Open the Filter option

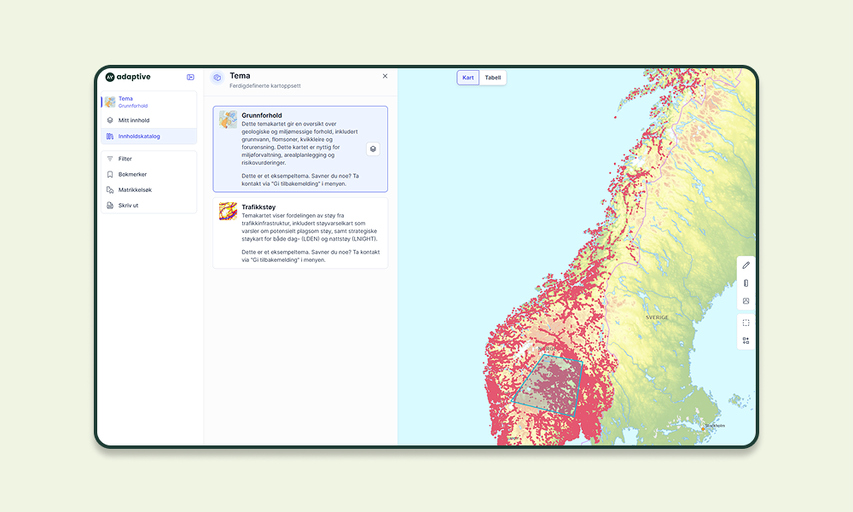point(125,159)
